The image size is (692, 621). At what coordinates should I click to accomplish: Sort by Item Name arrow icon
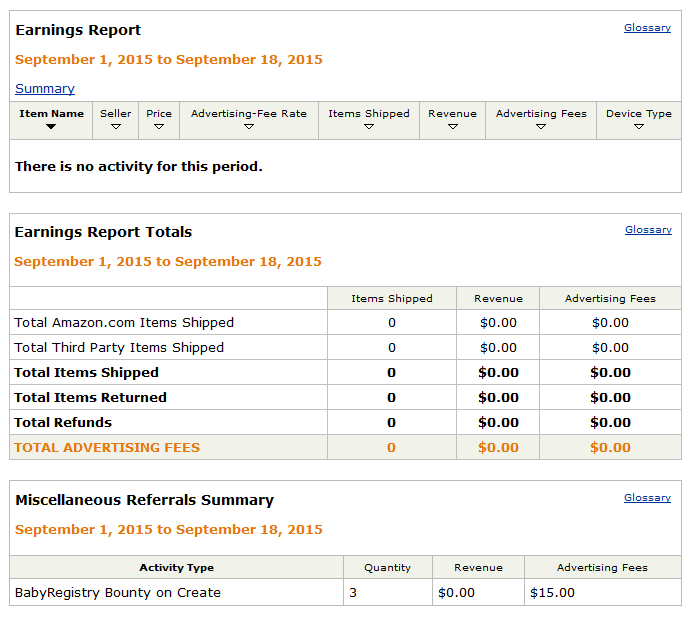51,127
